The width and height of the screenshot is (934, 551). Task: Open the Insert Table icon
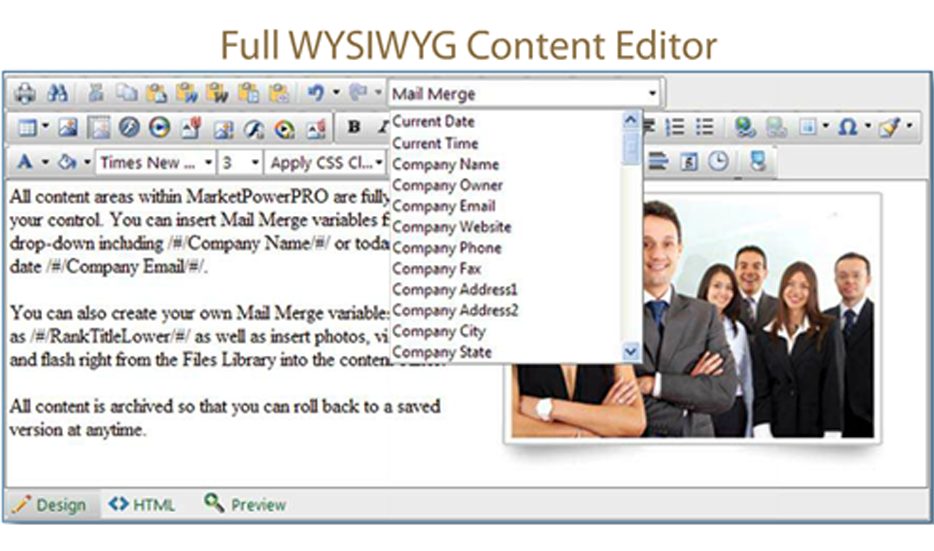[x=27, y=127]
